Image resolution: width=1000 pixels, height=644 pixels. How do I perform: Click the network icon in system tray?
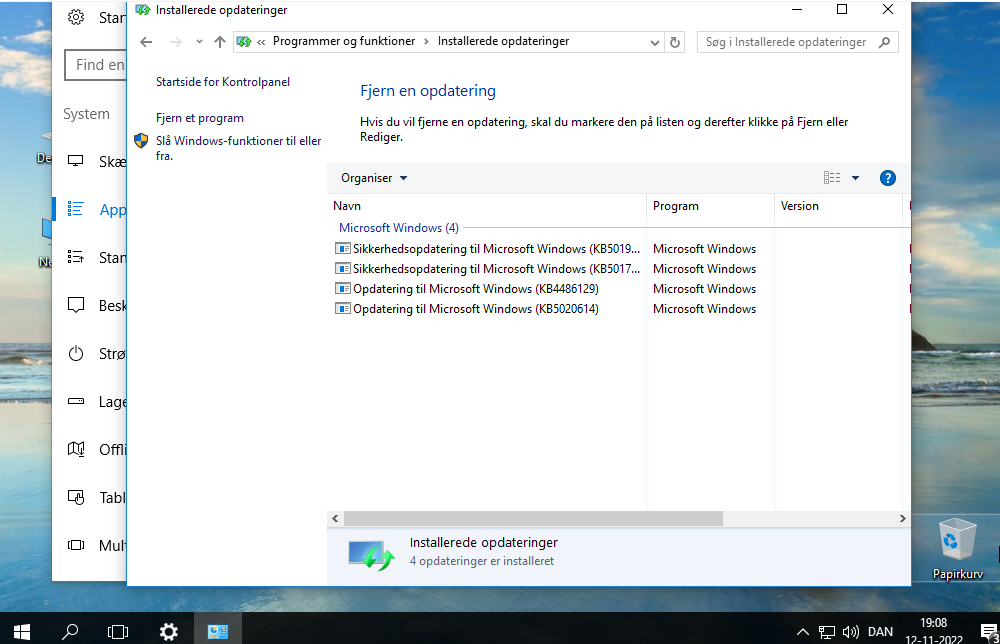point(827,632)
